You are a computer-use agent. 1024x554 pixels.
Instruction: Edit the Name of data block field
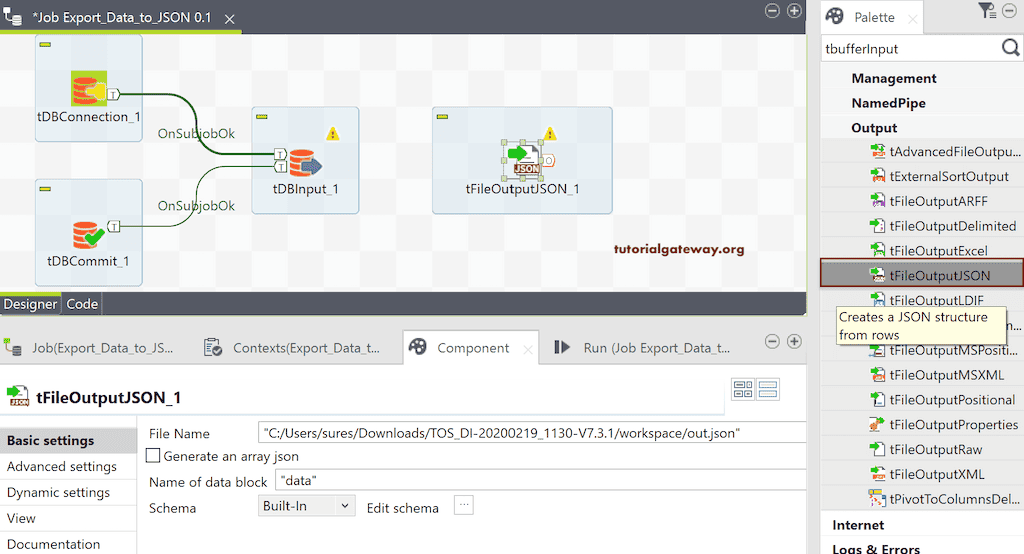pyautogui.click(x=541, y=481)
